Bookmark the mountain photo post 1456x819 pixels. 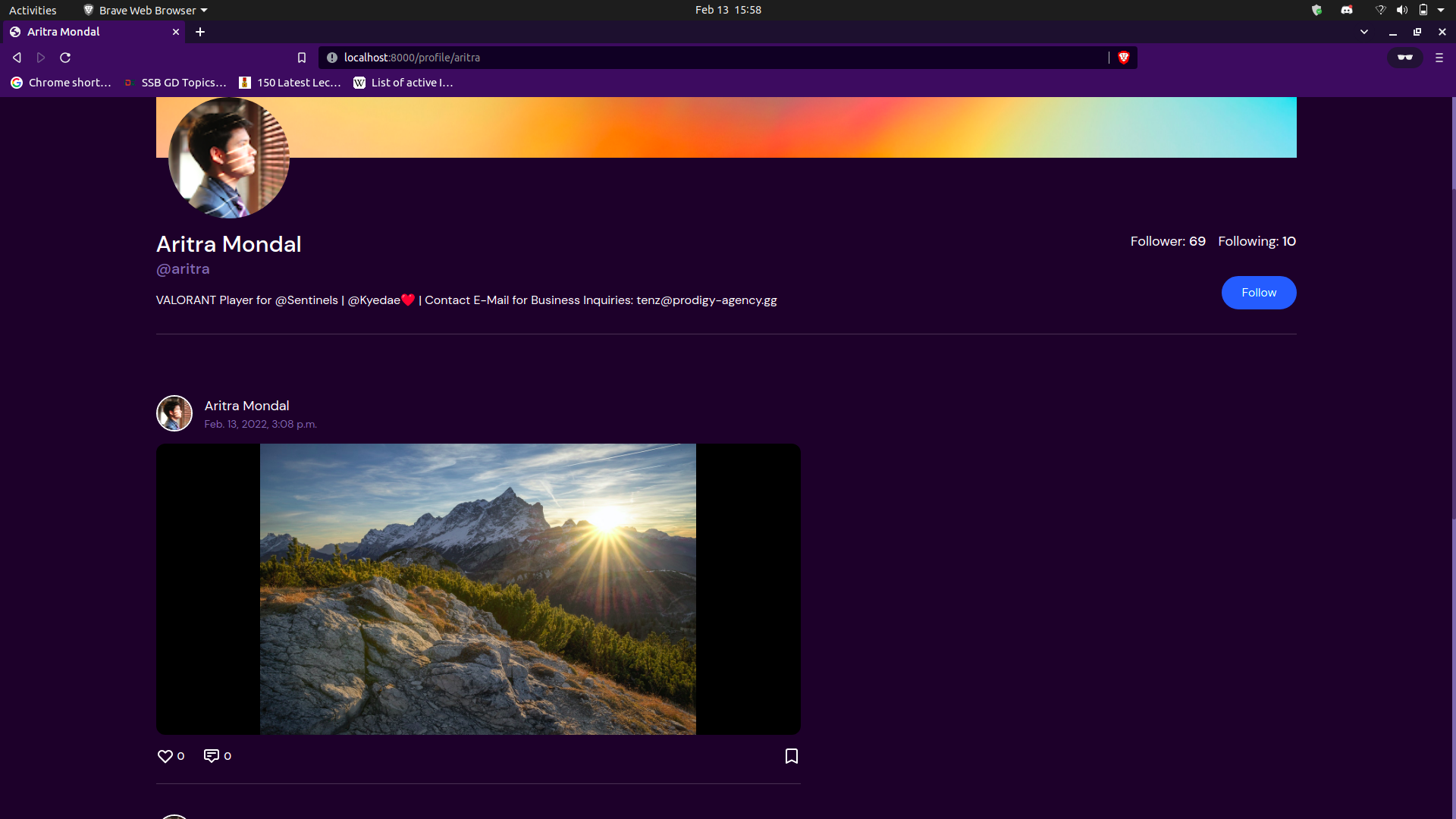point(791,756)
